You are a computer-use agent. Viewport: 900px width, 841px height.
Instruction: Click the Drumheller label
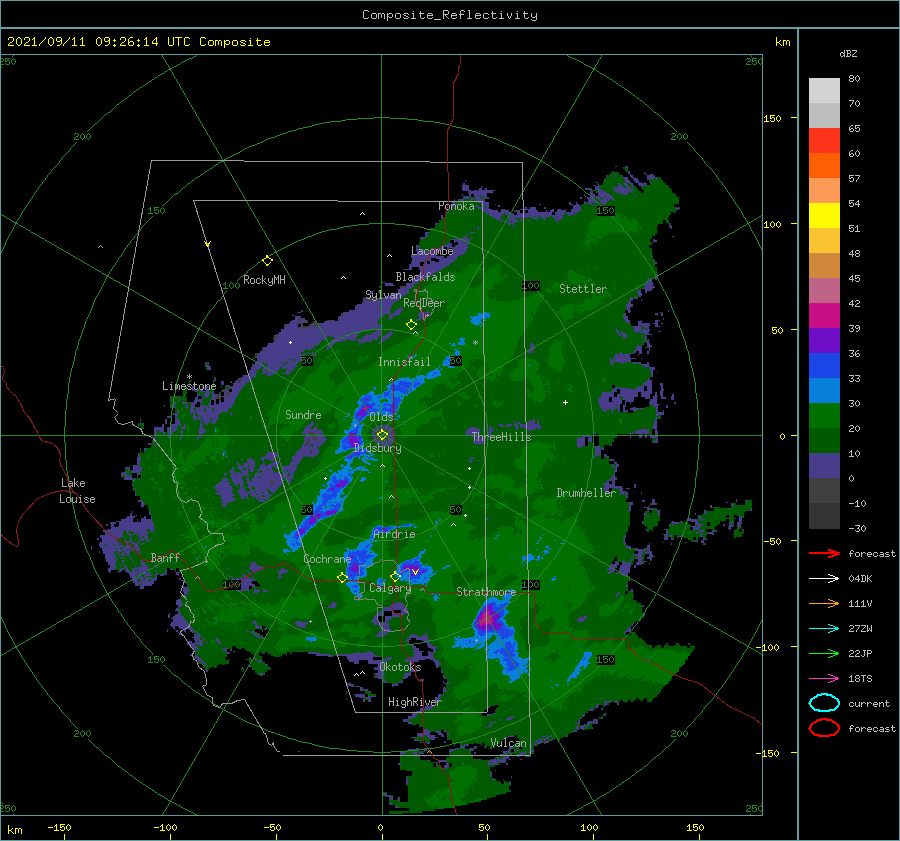586,493
